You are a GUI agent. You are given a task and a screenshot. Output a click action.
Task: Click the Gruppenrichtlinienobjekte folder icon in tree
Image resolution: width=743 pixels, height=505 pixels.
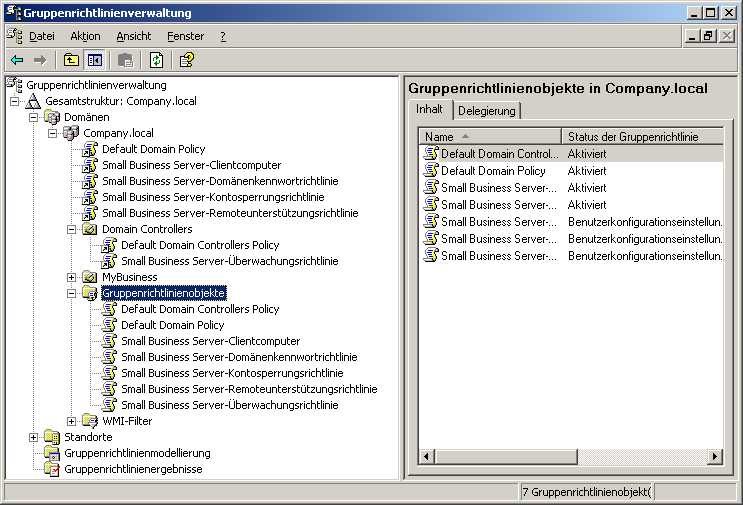coord(90,293)
